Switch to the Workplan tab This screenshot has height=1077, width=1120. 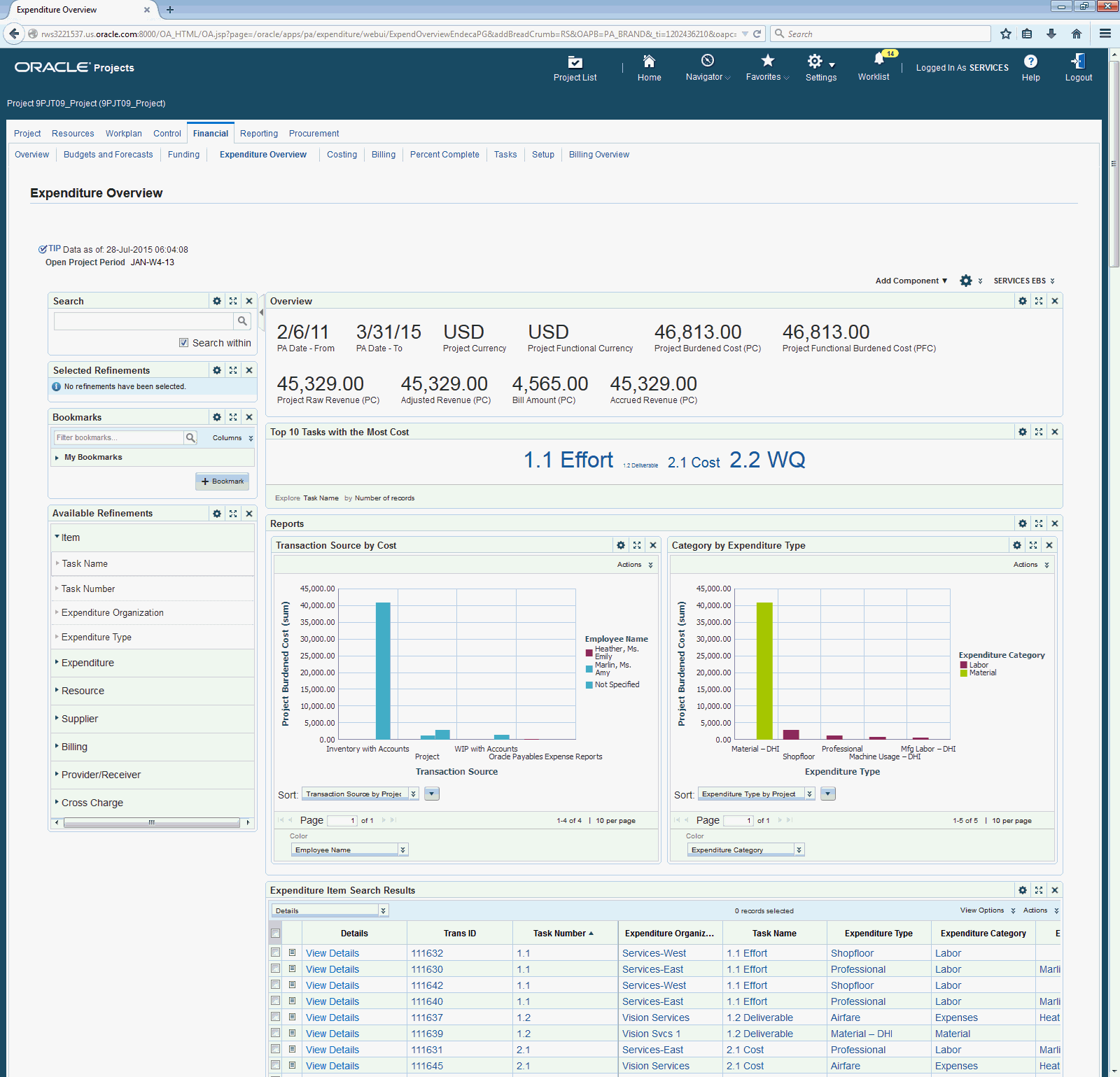tap(124, 134)
